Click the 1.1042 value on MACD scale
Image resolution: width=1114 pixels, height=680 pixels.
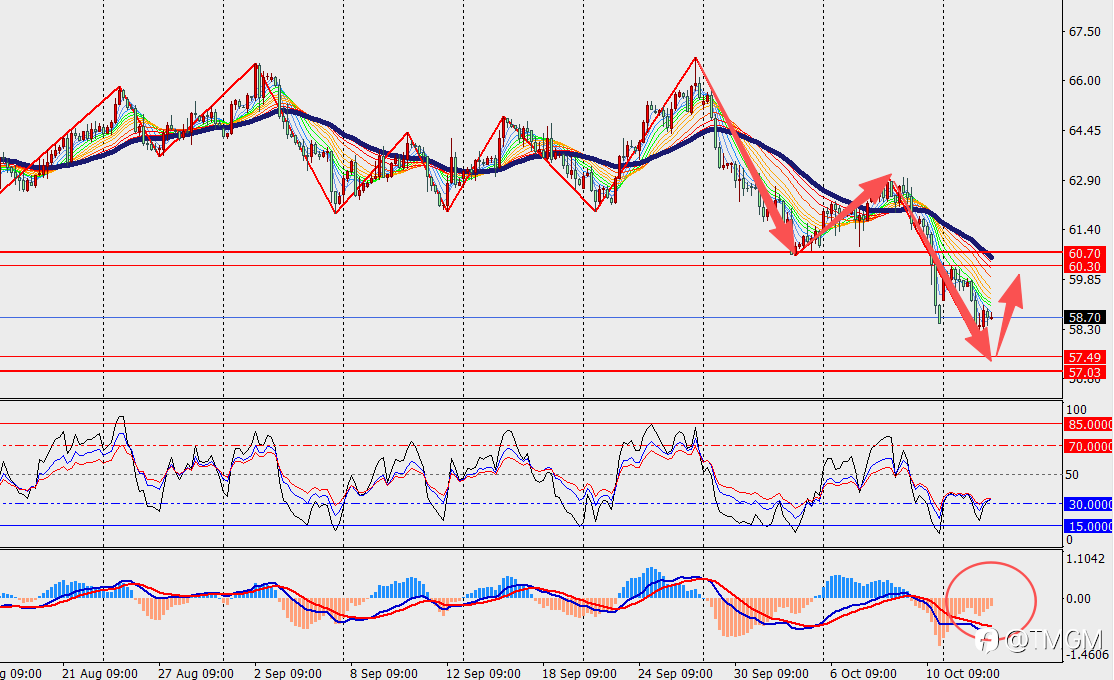1086,558
